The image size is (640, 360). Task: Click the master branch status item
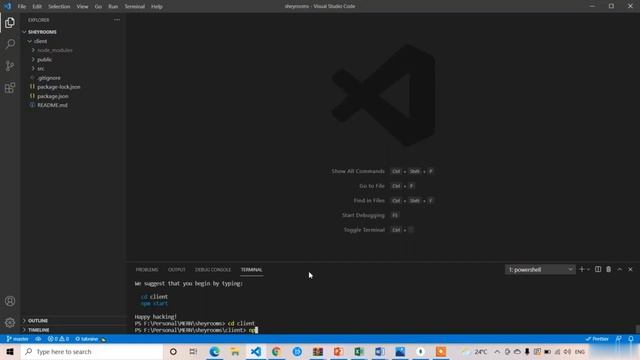coord(18,339)
